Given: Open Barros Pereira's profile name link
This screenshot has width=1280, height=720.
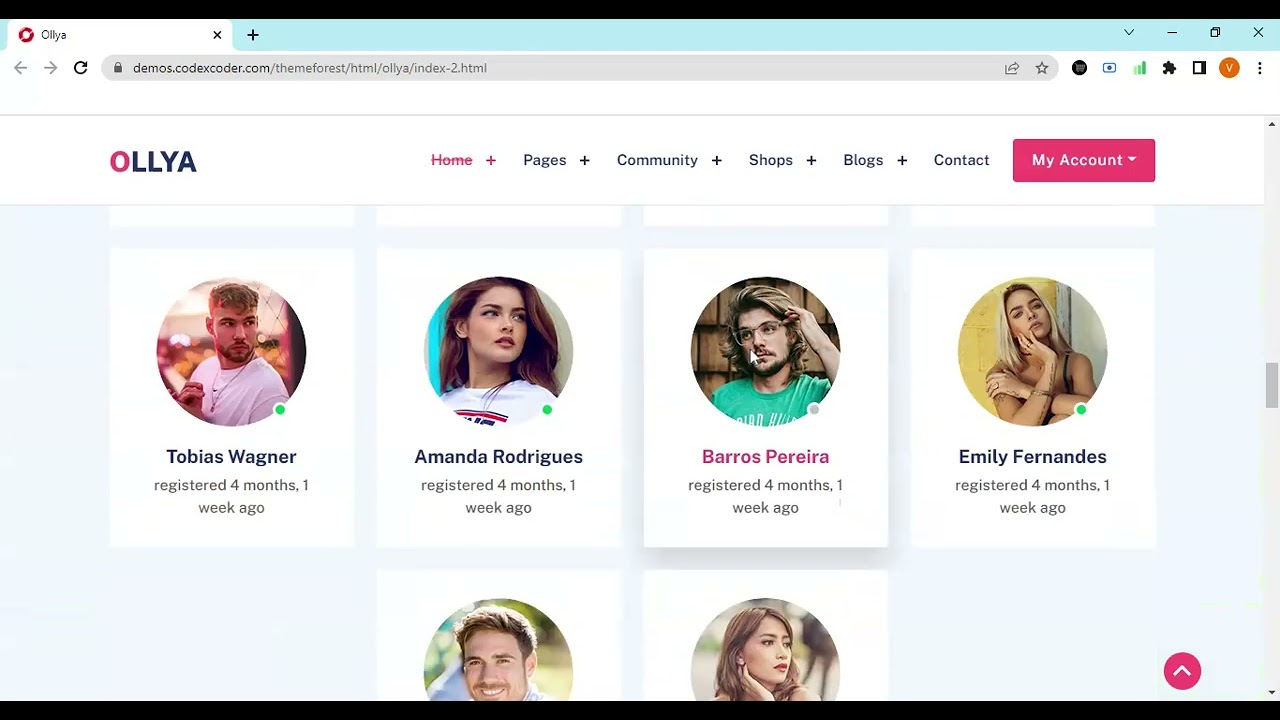Looking at the screenshot, I should point(765,456).
